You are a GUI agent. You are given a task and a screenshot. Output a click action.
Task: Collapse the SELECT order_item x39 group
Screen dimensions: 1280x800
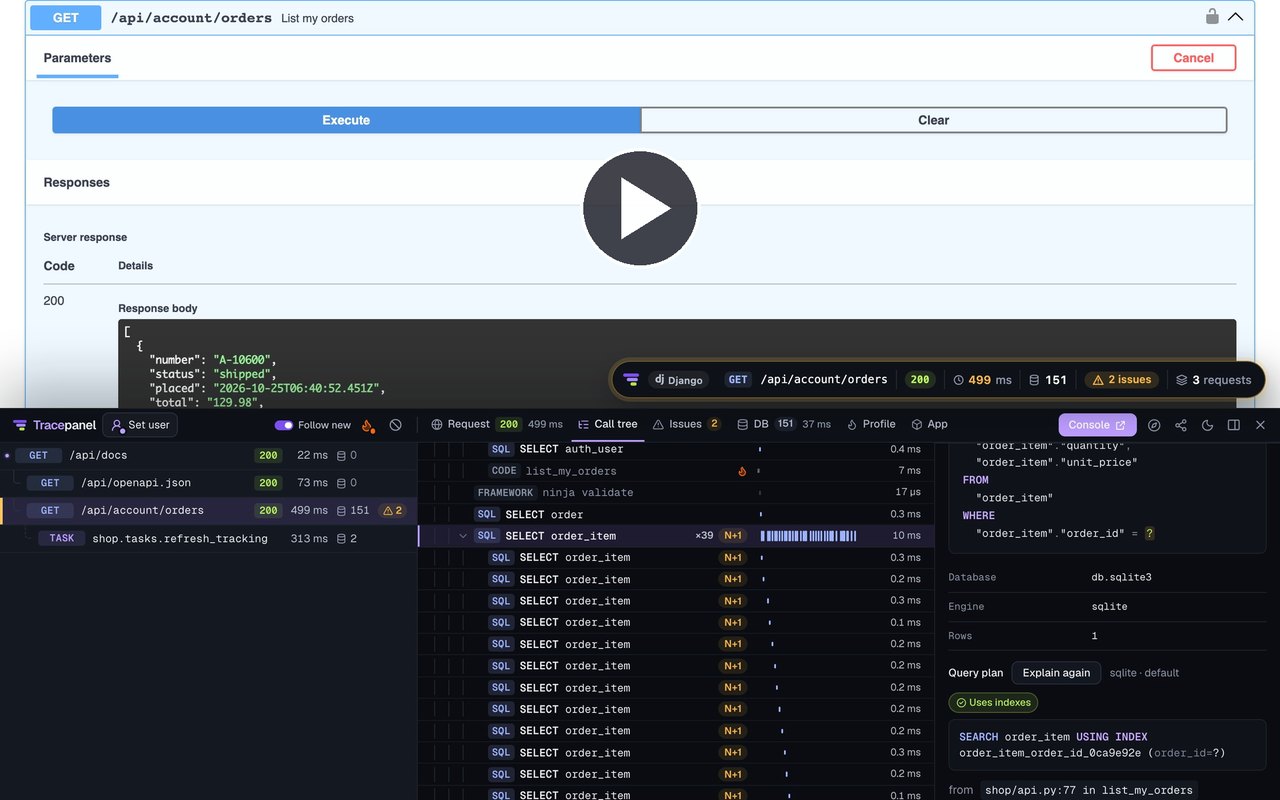point(463,536)
